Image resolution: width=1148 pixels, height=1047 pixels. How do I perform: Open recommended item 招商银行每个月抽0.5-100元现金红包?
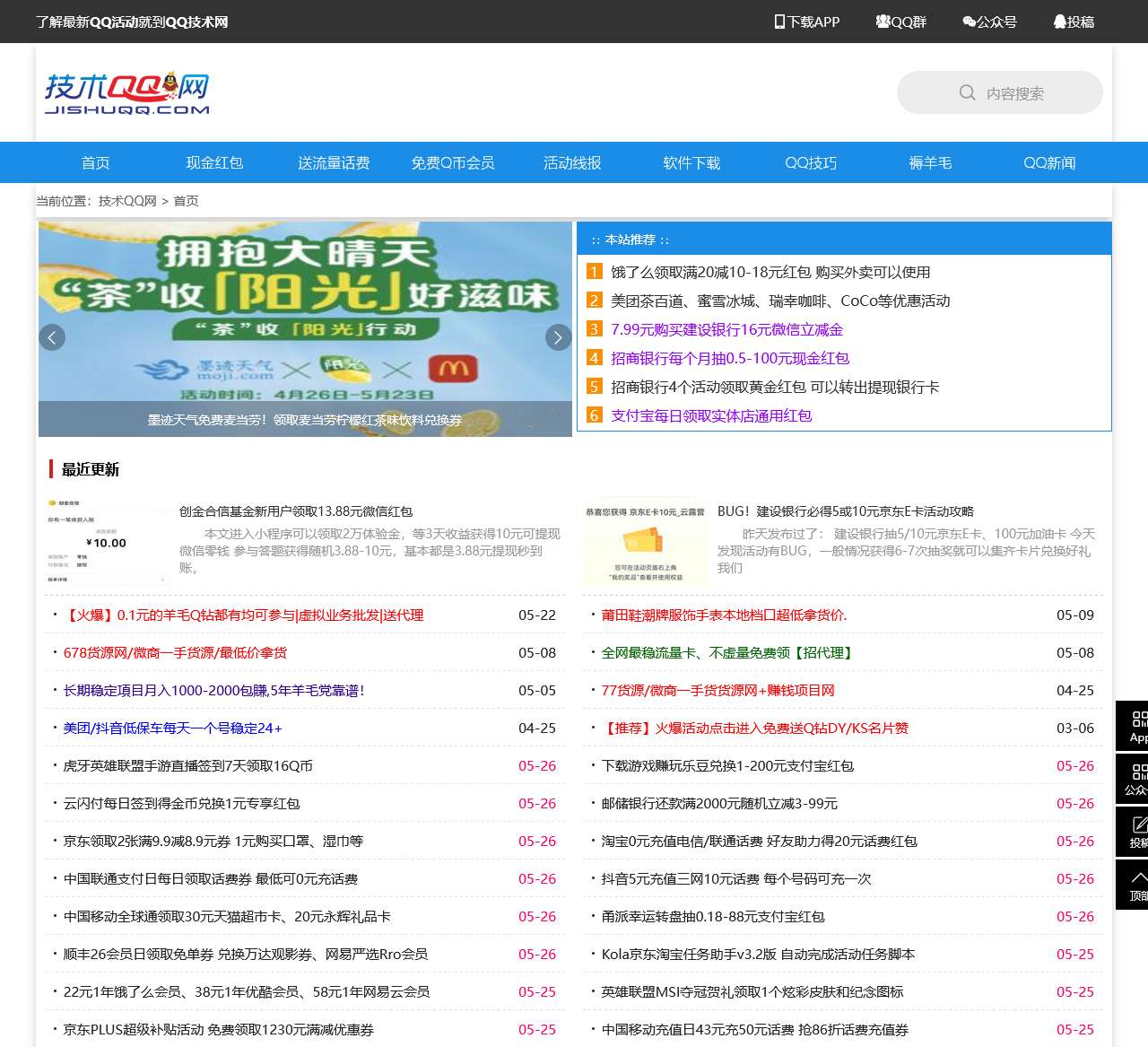point(730,358)
